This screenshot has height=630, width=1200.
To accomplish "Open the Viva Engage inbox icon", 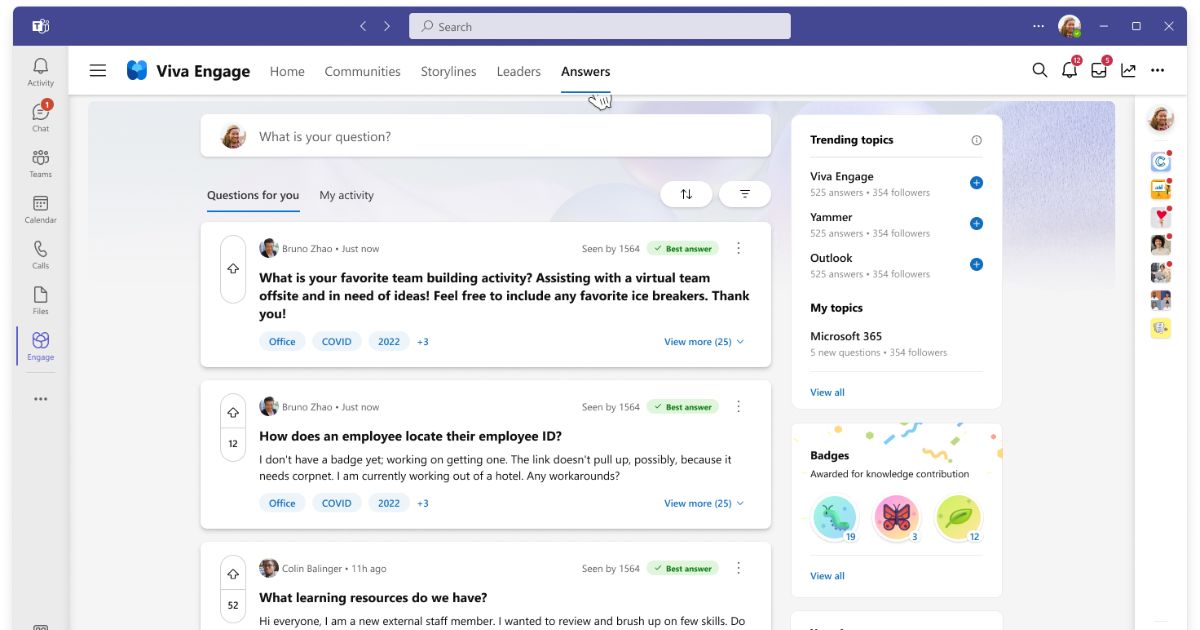I will 1099,70.
